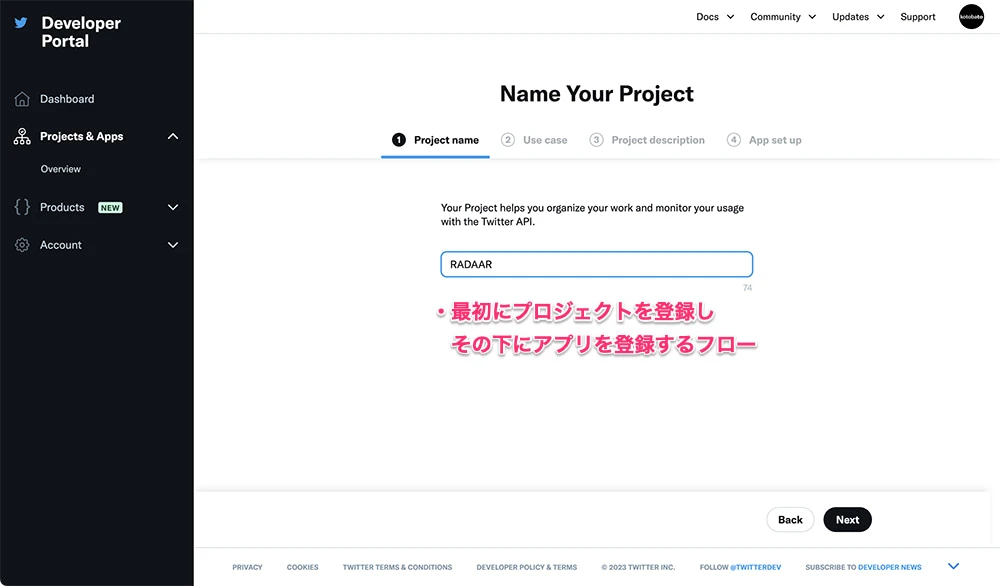1000x586 pixels.
Task: Collapse the Projects & Apps section
Action: [x=173, y=137]
